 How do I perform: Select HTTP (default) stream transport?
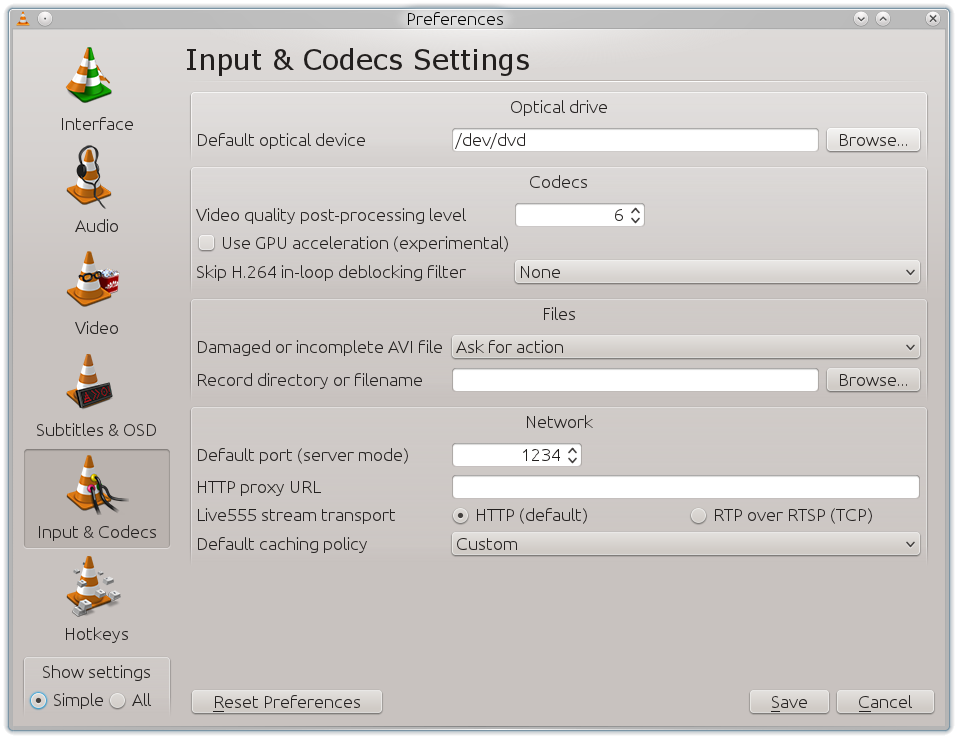click(460, 515)
